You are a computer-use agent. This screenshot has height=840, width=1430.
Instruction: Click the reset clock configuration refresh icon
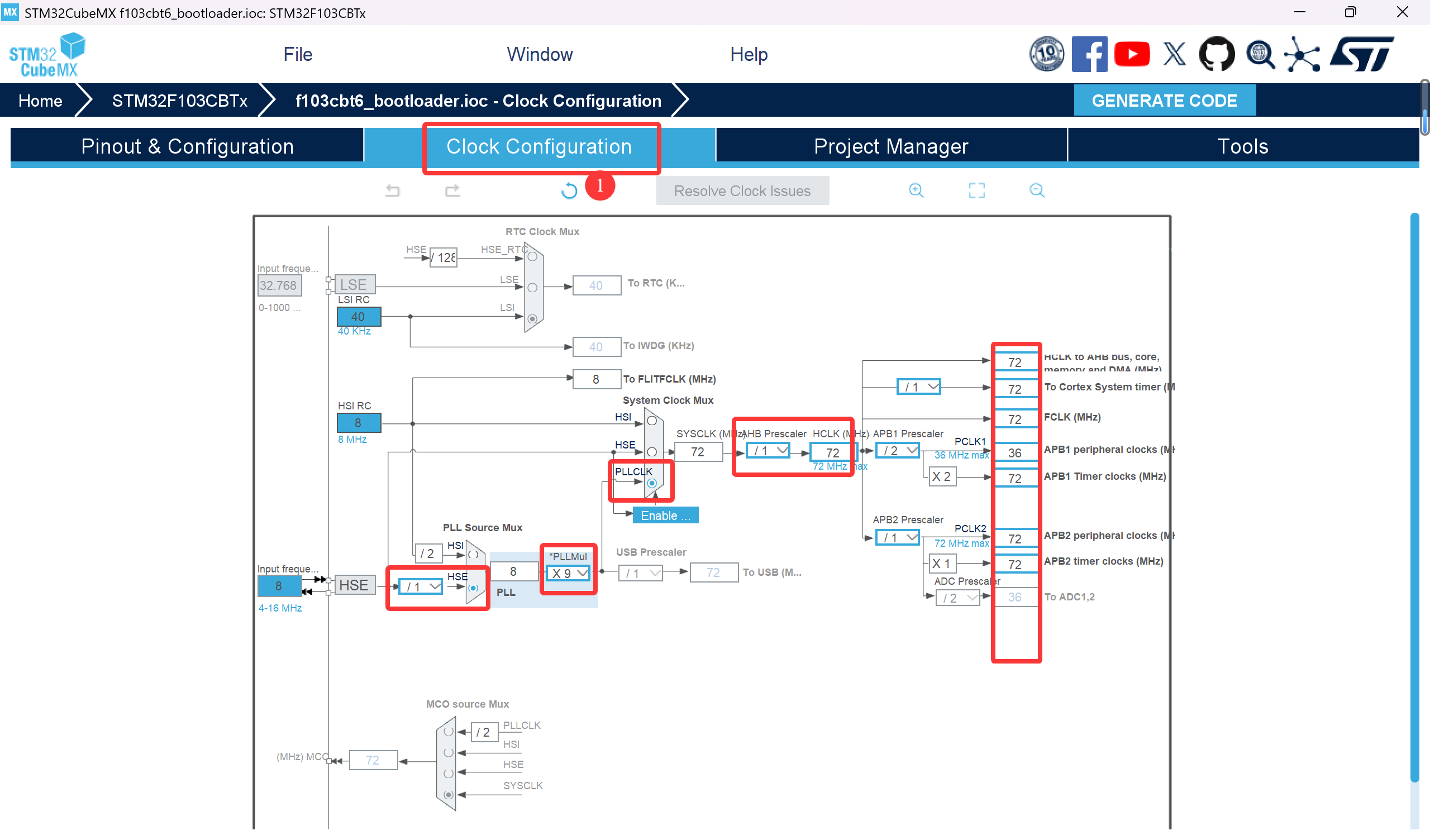(569, 190)
